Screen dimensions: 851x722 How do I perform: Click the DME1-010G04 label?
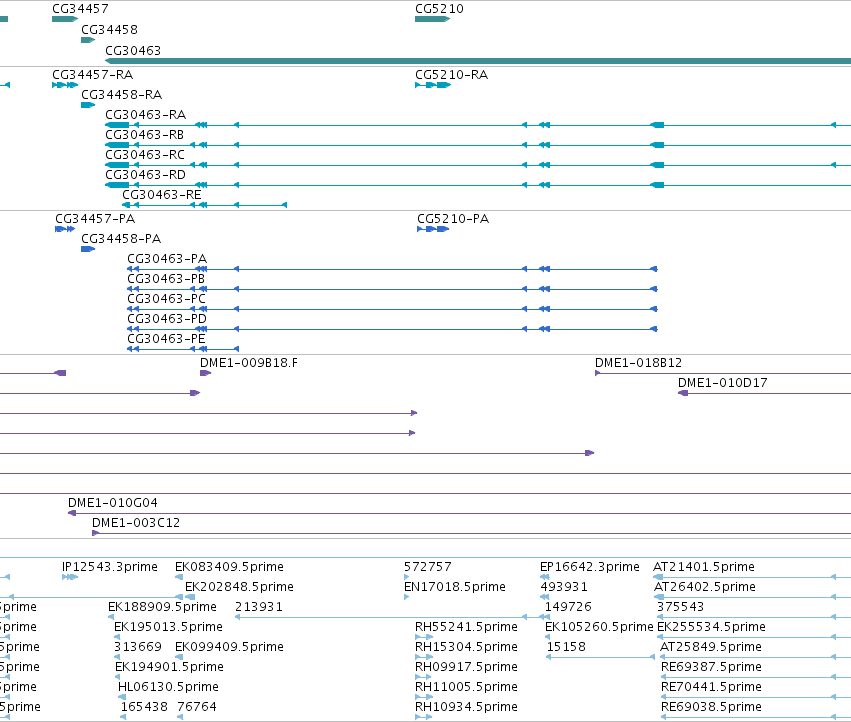[113, 503]
